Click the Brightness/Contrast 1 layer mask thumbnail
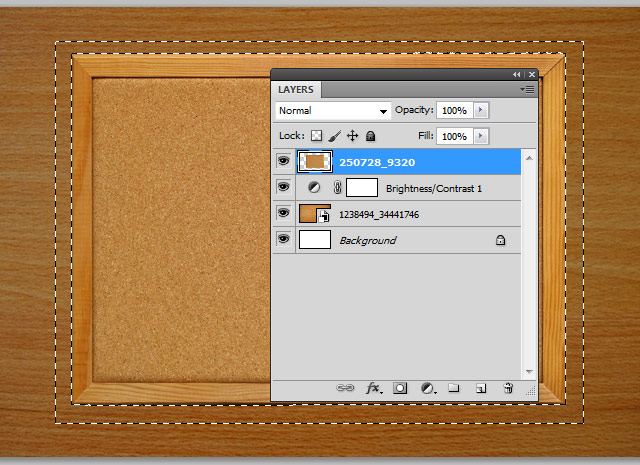The width and height of the screenshot is (640, 465). (x=362, y=187)
